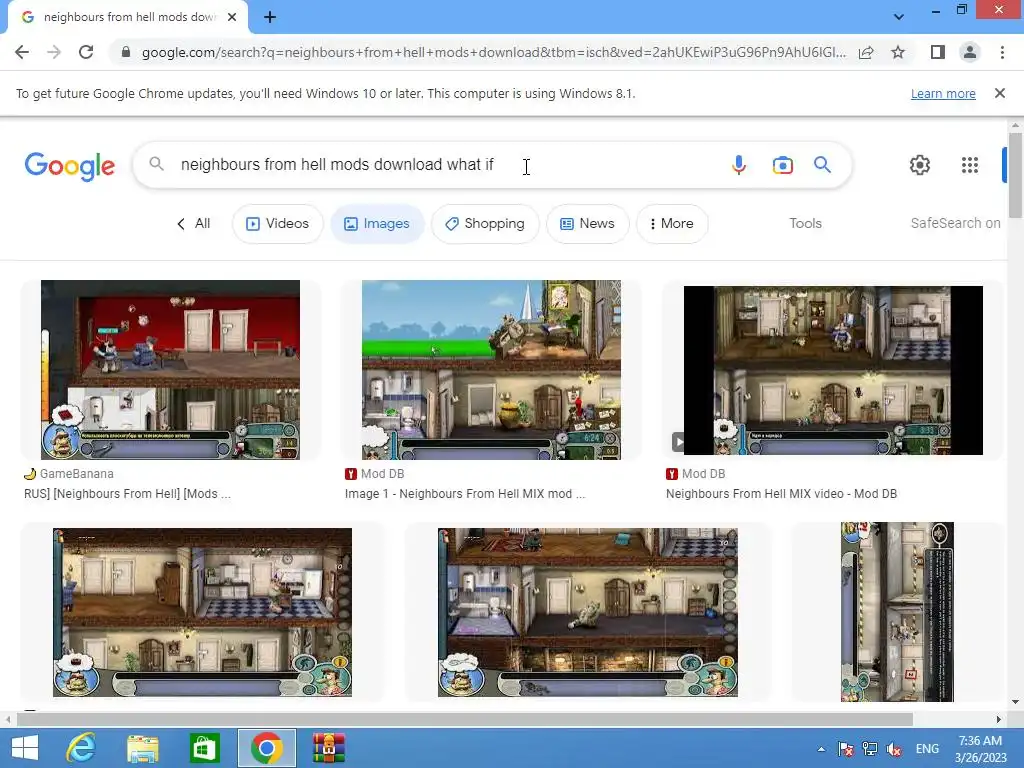This screenshot has height=768, width=1024.
Task: Go to the Google logo homepage
Action: pyautogui.click(x=70, y=166)
